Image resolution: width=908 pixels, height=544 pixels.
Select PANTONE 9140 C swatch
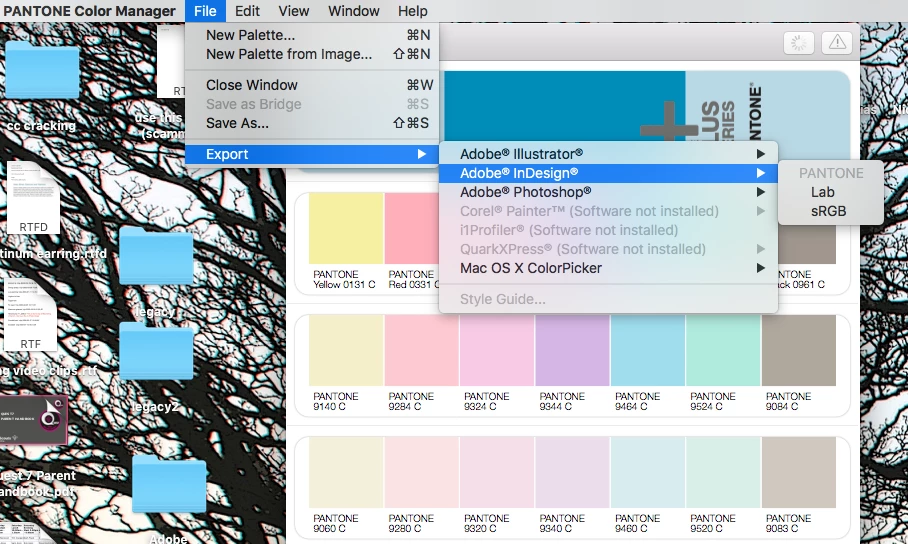(346, 351)
